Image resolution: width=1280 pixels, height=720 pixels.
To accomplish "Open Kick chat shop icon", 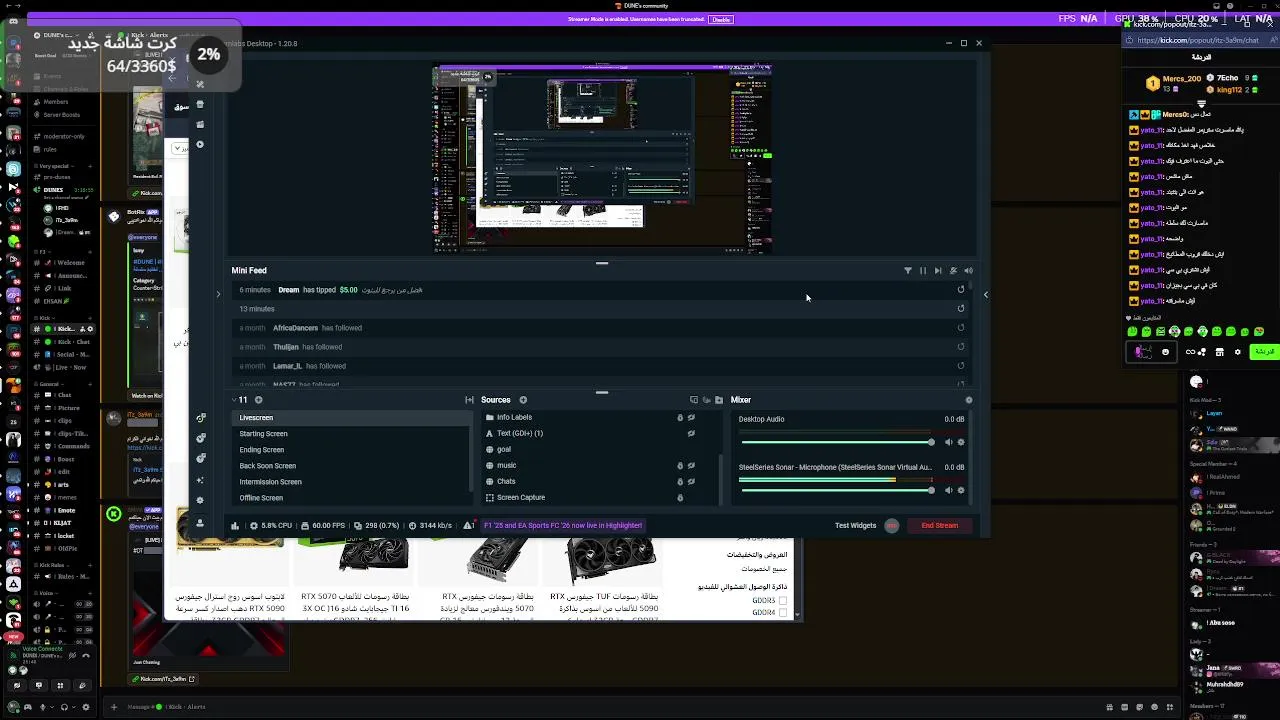I will tap(1219, 352).
